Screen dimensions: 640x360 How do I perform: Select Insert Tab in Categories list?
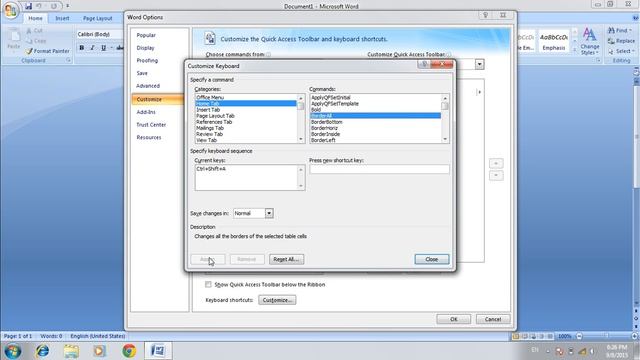(x=246, y=110)
